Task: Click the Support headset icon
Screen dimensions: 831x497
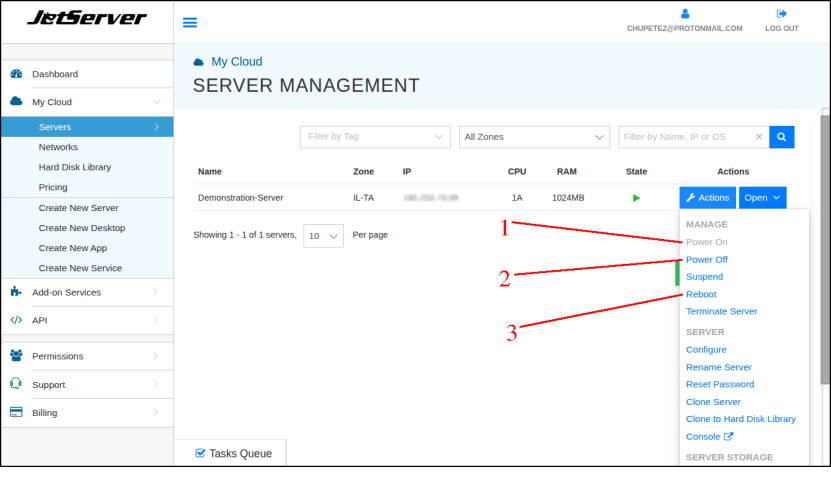Action: click(x=16, y=384)
